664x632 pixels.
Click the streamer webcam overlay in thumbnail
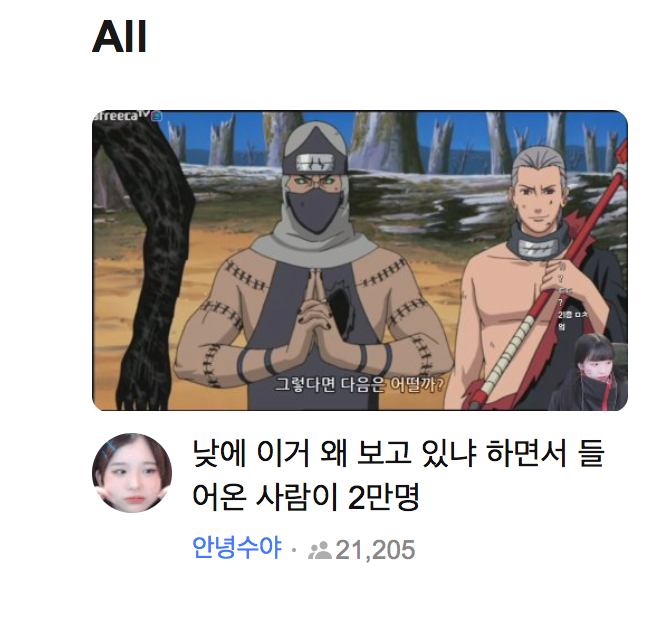(x=589, y=372)
